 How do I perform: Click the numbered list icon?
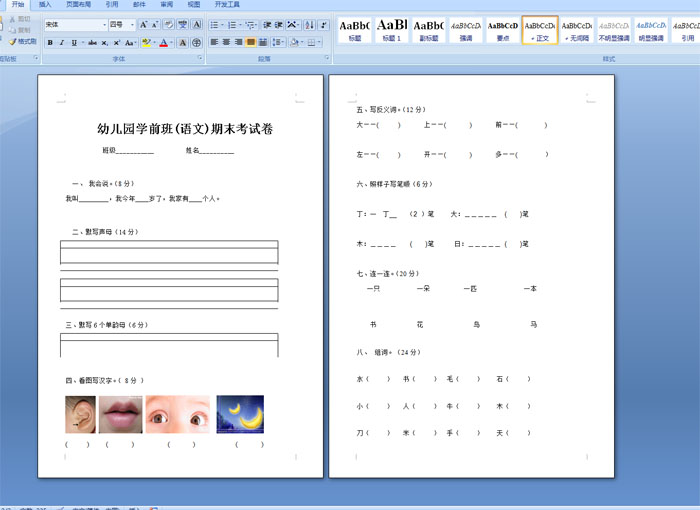(x=232, y=25)
